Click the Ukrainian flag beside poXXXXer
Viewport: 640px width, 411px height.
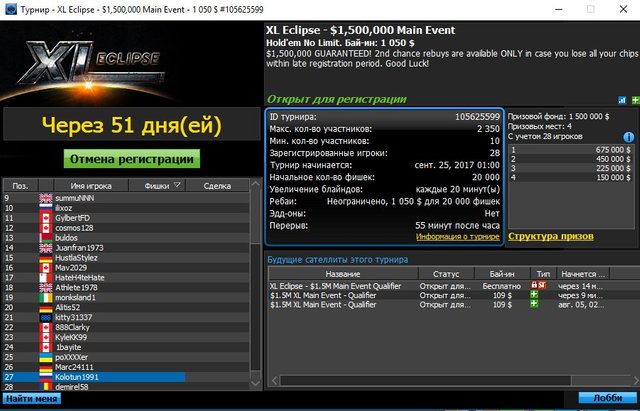click(46, 358)
